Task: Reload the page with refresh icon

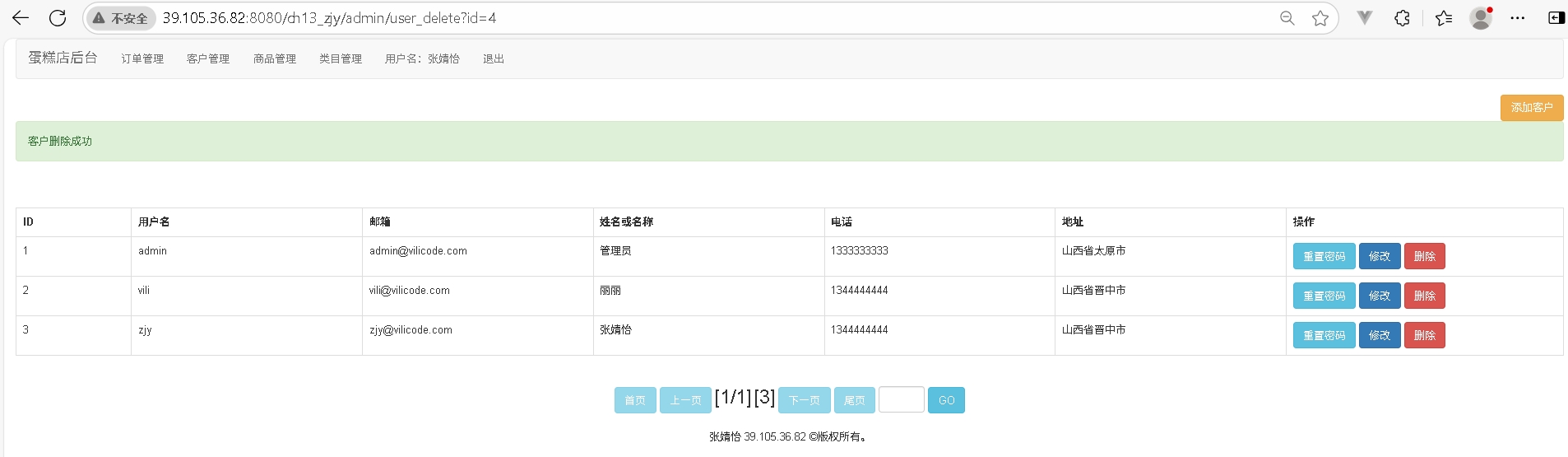Action: pyautogui.click(x=58, y=18)
